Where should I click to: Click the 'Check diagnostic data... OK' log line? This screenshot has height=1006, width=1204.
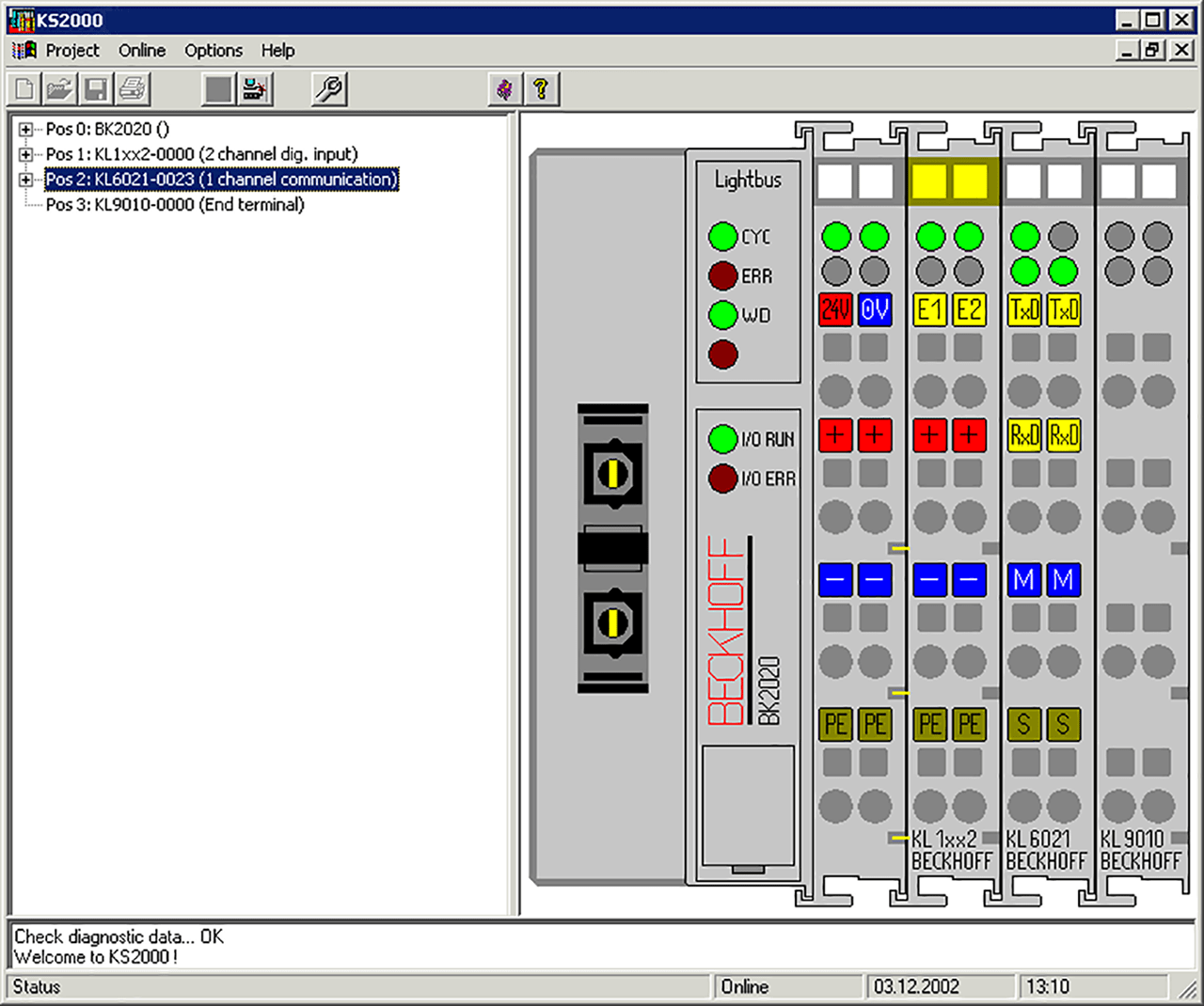tap(119, 936)
